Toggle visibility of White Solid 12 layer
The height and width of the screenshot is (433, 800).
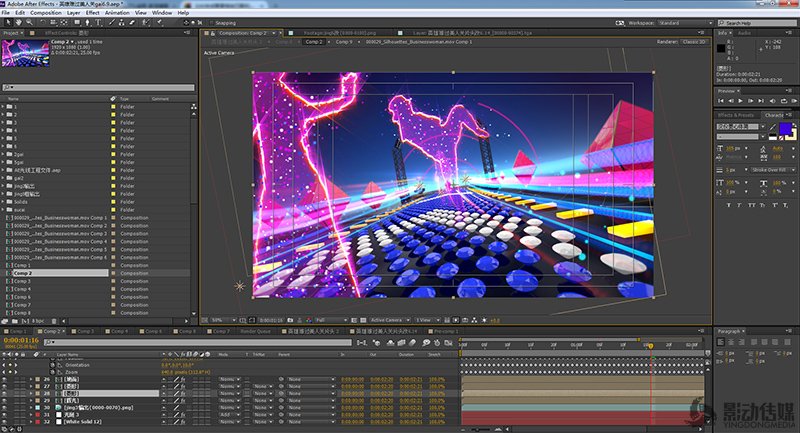5,421
